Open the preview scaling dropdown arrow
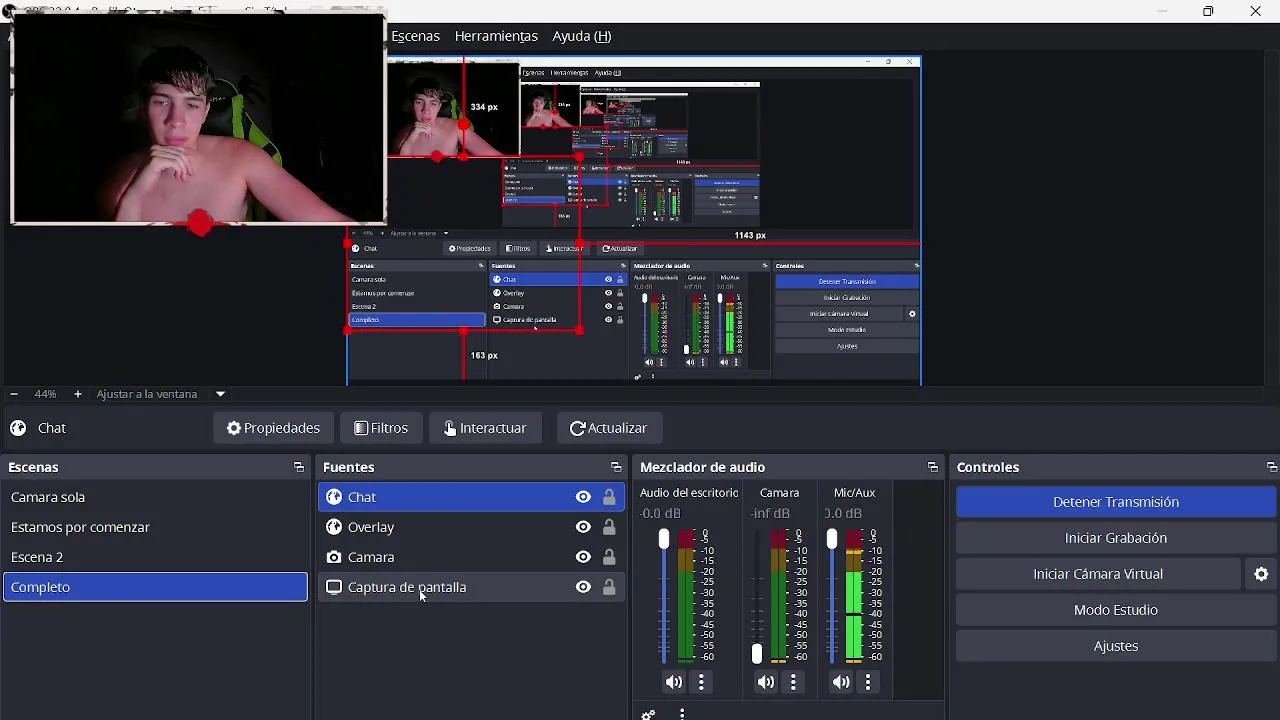Image resolution: width=1280 pixels, height=720 pixels. coord(220,394)
